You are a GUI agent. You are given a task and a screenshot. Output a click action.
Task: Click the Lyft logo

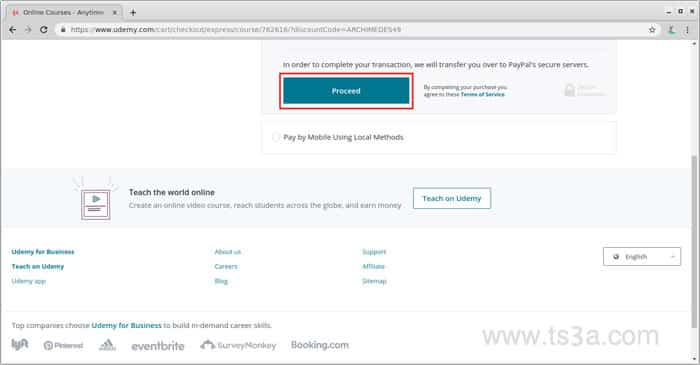[x=20, y=344]
